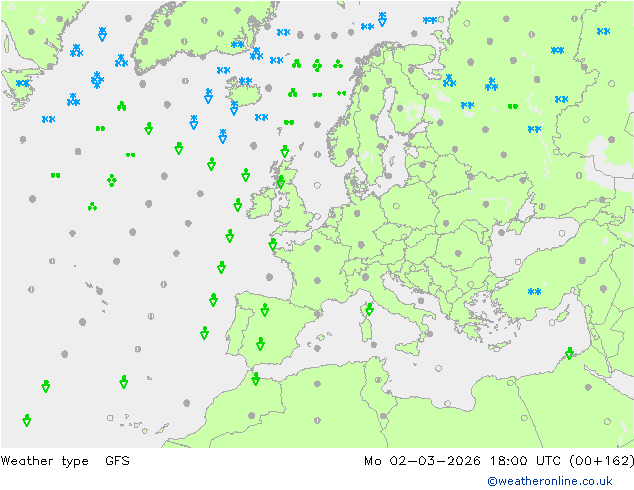Click the shower symbol over southern Spain
This screenshot has width=634, height=490.
click(x=260, y=344)
